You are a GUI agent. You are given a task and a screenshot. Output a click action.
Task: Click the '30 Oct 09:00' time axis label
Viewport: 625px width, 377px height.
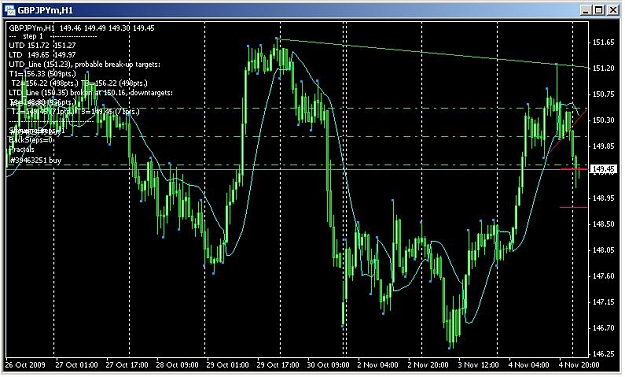328,365
